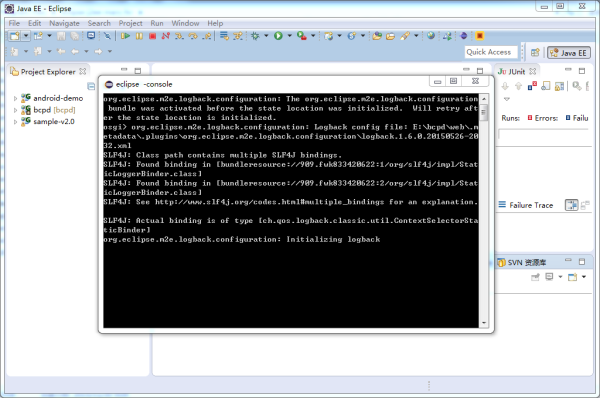
Task: Toggle Skip All Breakpoints icon
Action: (x=107, y=36)
